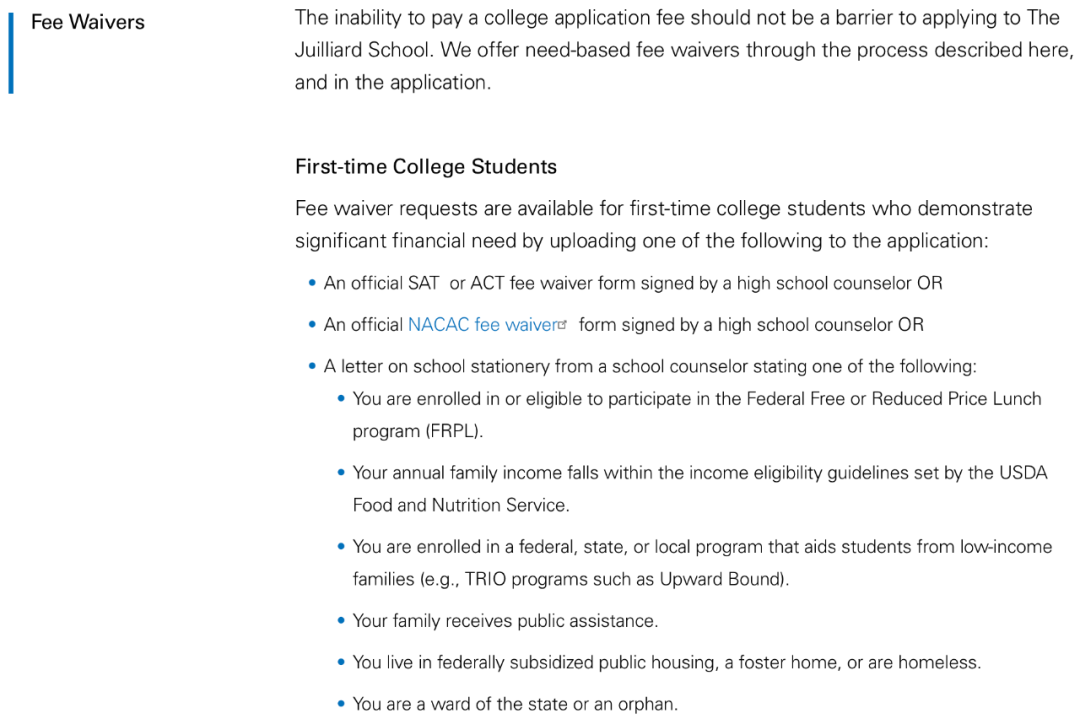The width and height of the screenshot is (1080, 719).
Task: Click the external link icon after NACAC fee waiver
Action: [x=563, y=324]
